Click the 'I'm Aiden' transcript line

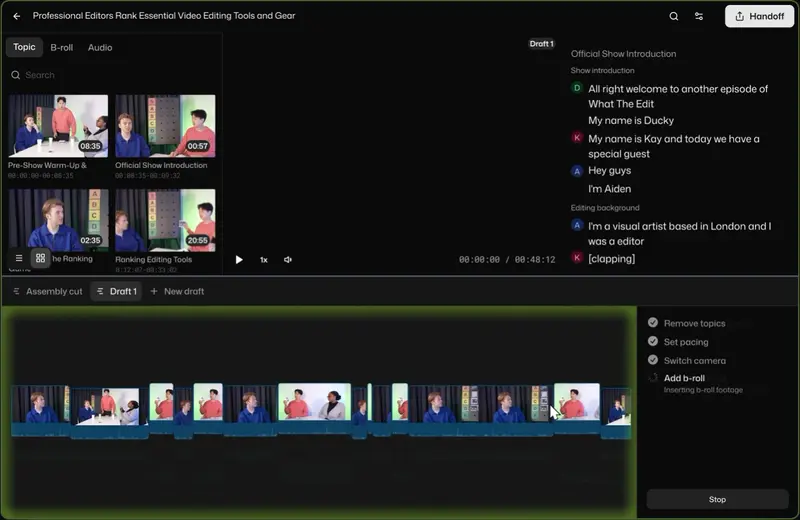610,189
